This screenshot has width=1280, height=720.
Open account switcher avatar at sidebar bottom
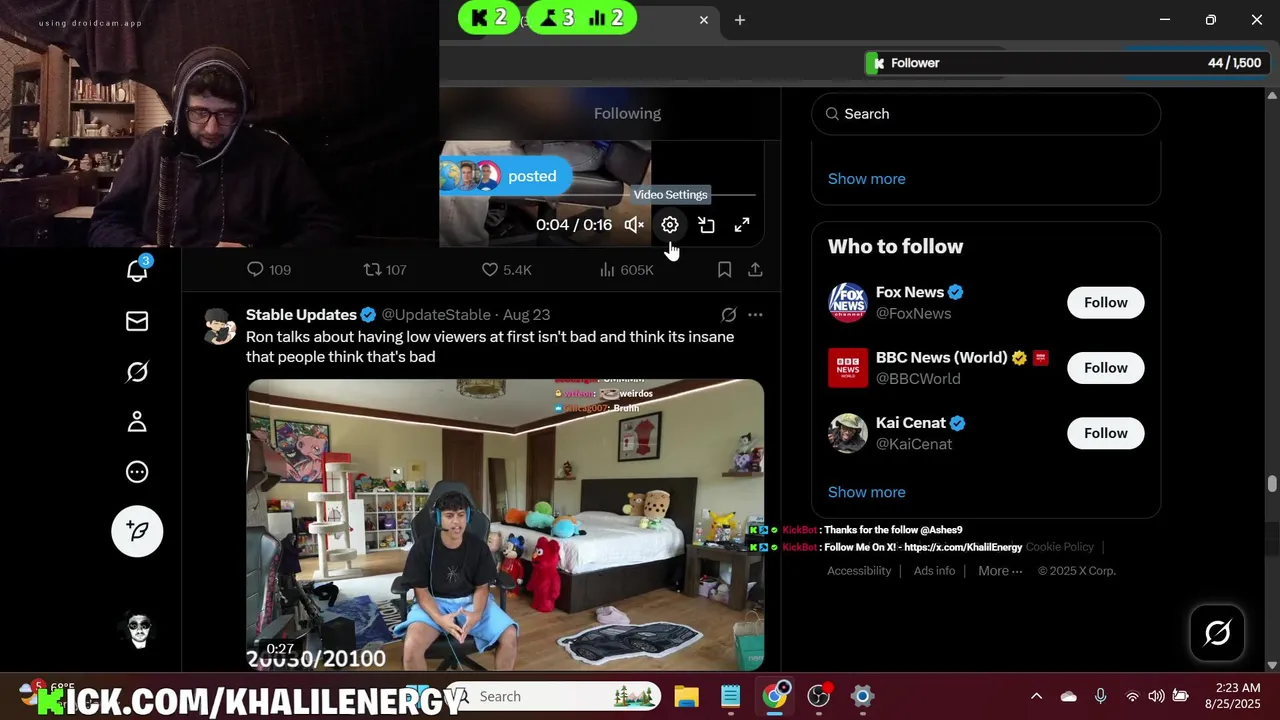pyautogui.click(x=137, y=631)
